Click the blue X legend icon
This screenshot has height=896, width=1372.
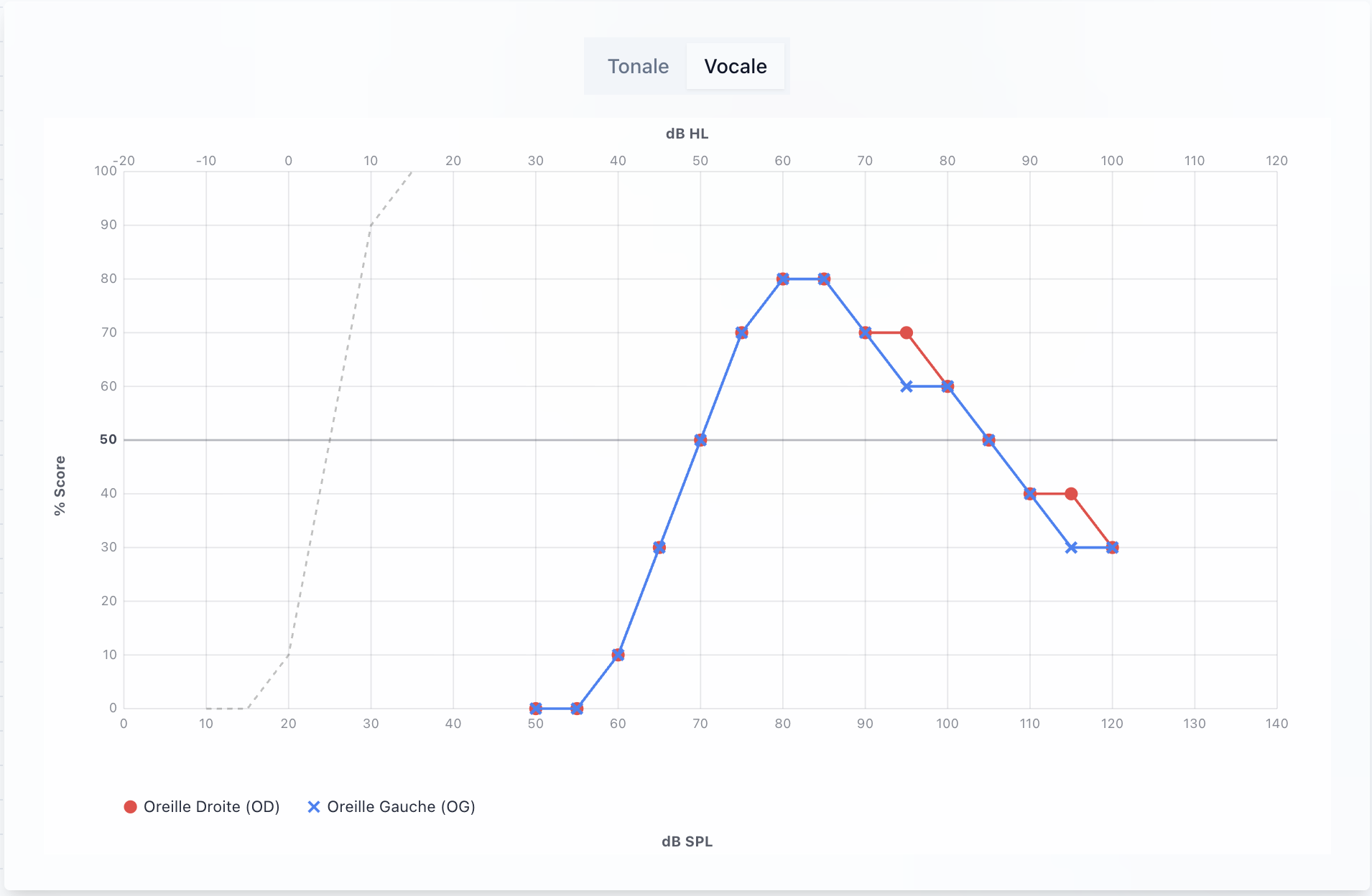(x=314, y=807)
